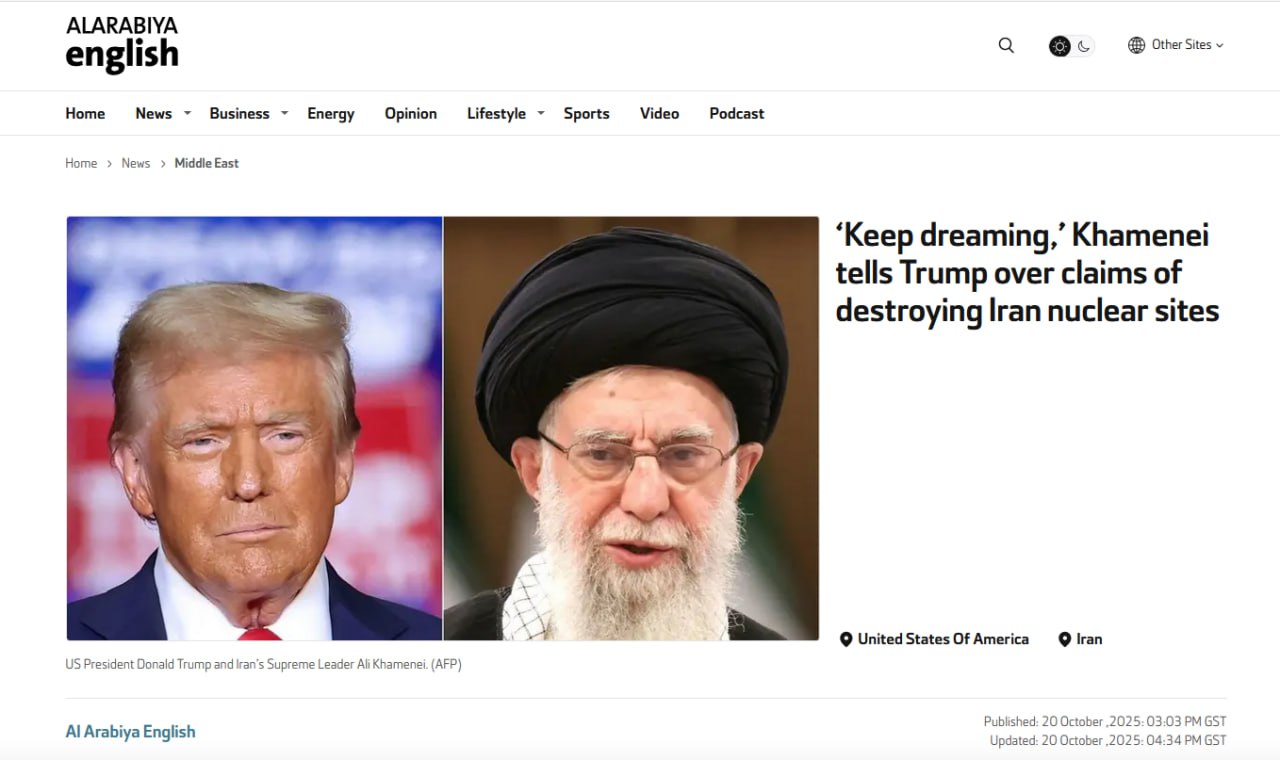Click the Middle East breadcrumb
Image resolution: width=1280 pixels, height=776 pixels.
pos(207,163)
